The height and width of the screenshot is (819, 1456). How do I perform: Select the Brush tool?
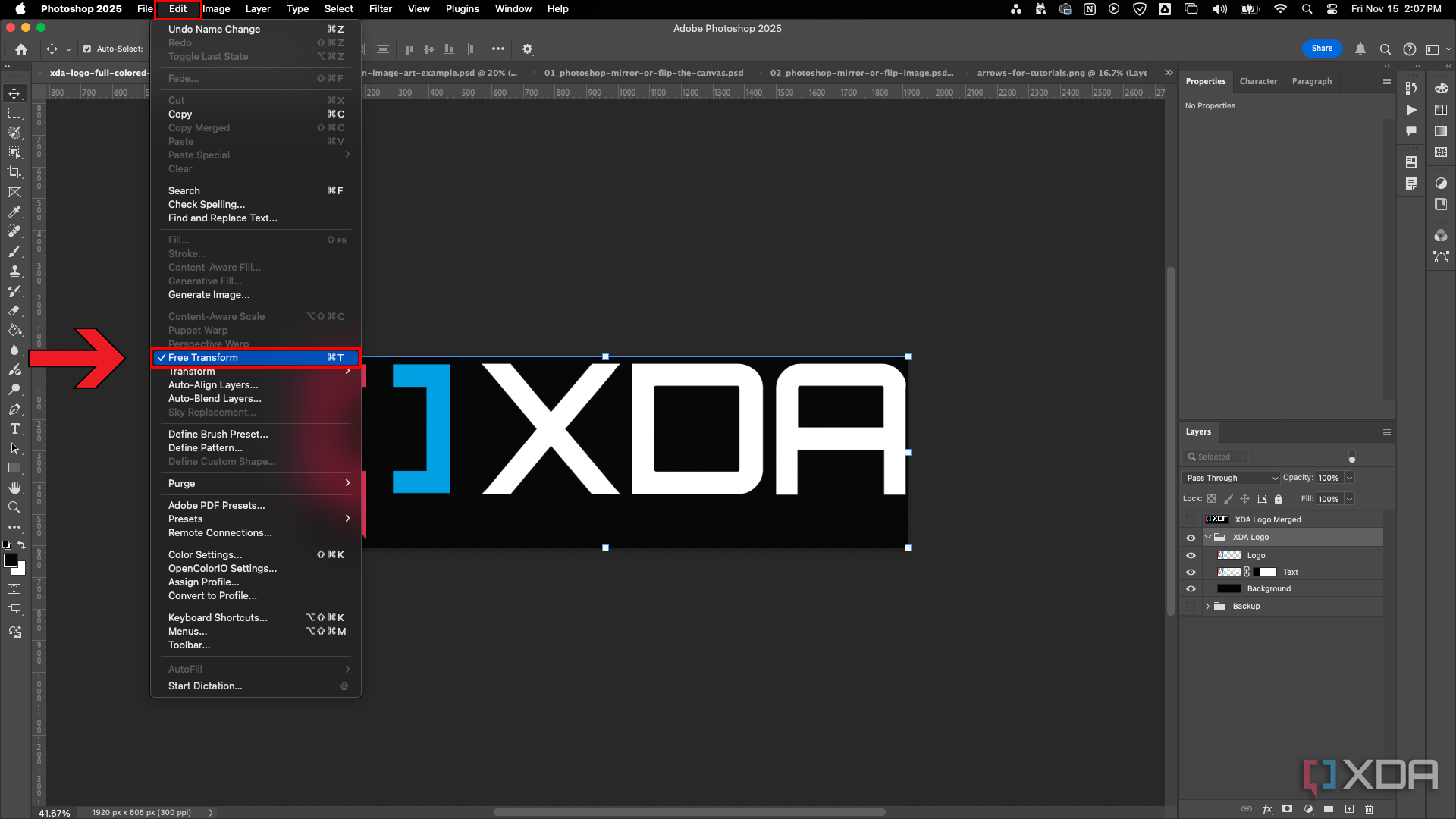click(x=14, y=251)
